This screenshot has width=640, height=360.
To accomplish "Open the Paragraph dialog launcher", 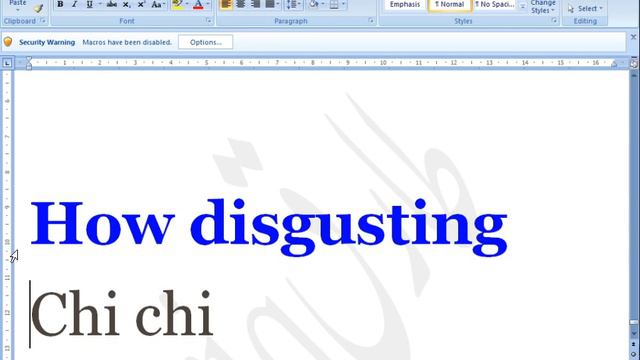I will [x=371, y=20].
